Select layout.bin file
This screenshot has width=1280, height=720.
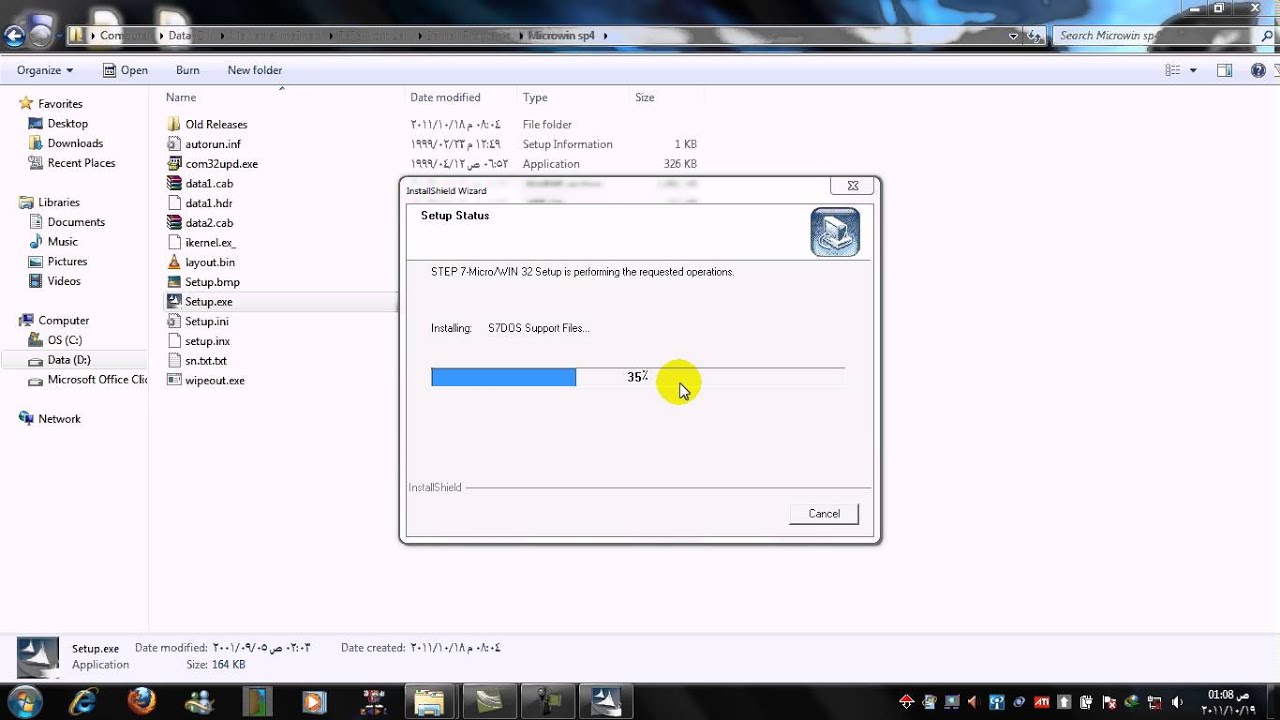click(x=210, y=262)
